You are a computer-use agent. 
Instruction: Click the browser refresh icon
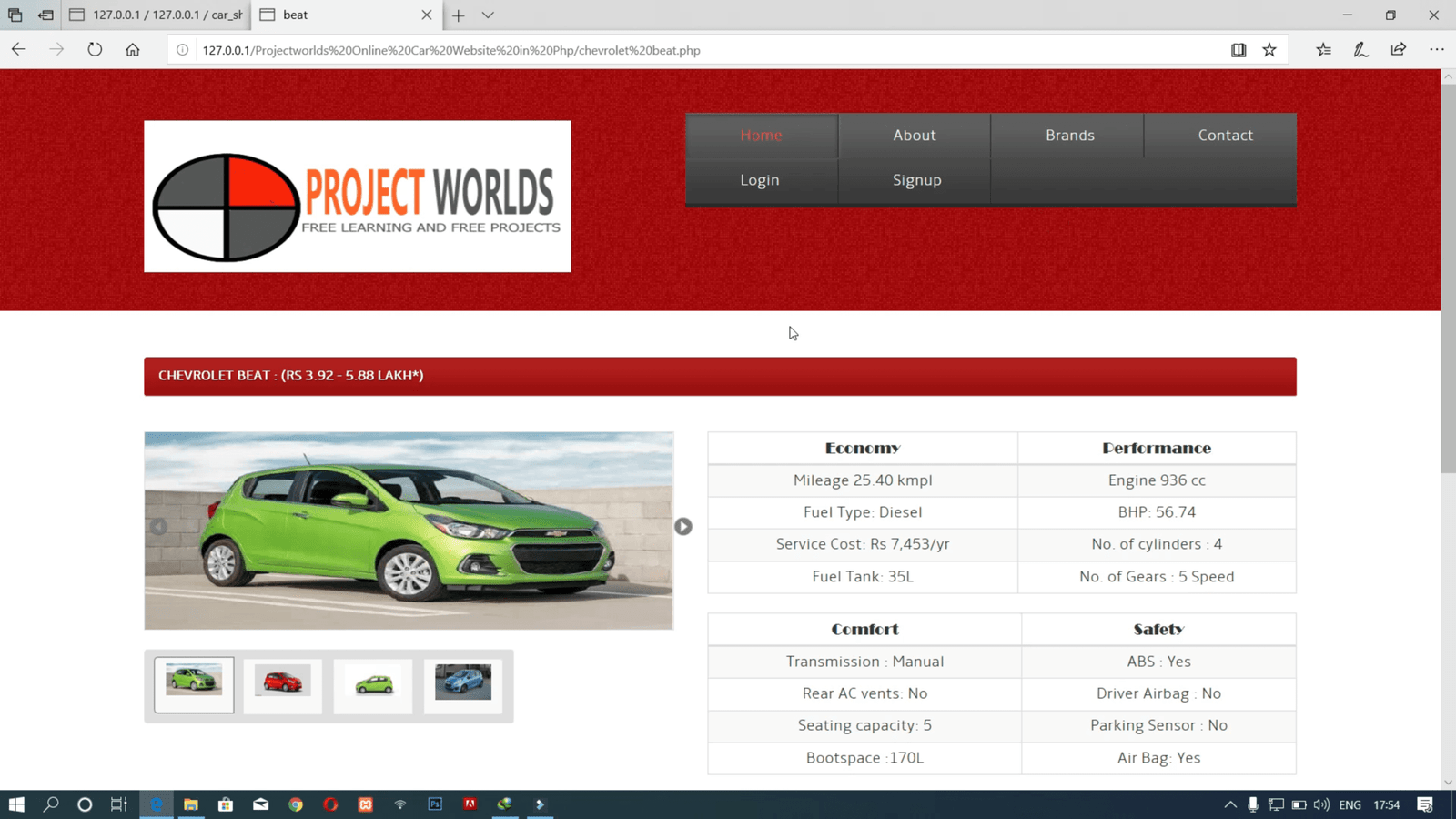tap(95, 50)
